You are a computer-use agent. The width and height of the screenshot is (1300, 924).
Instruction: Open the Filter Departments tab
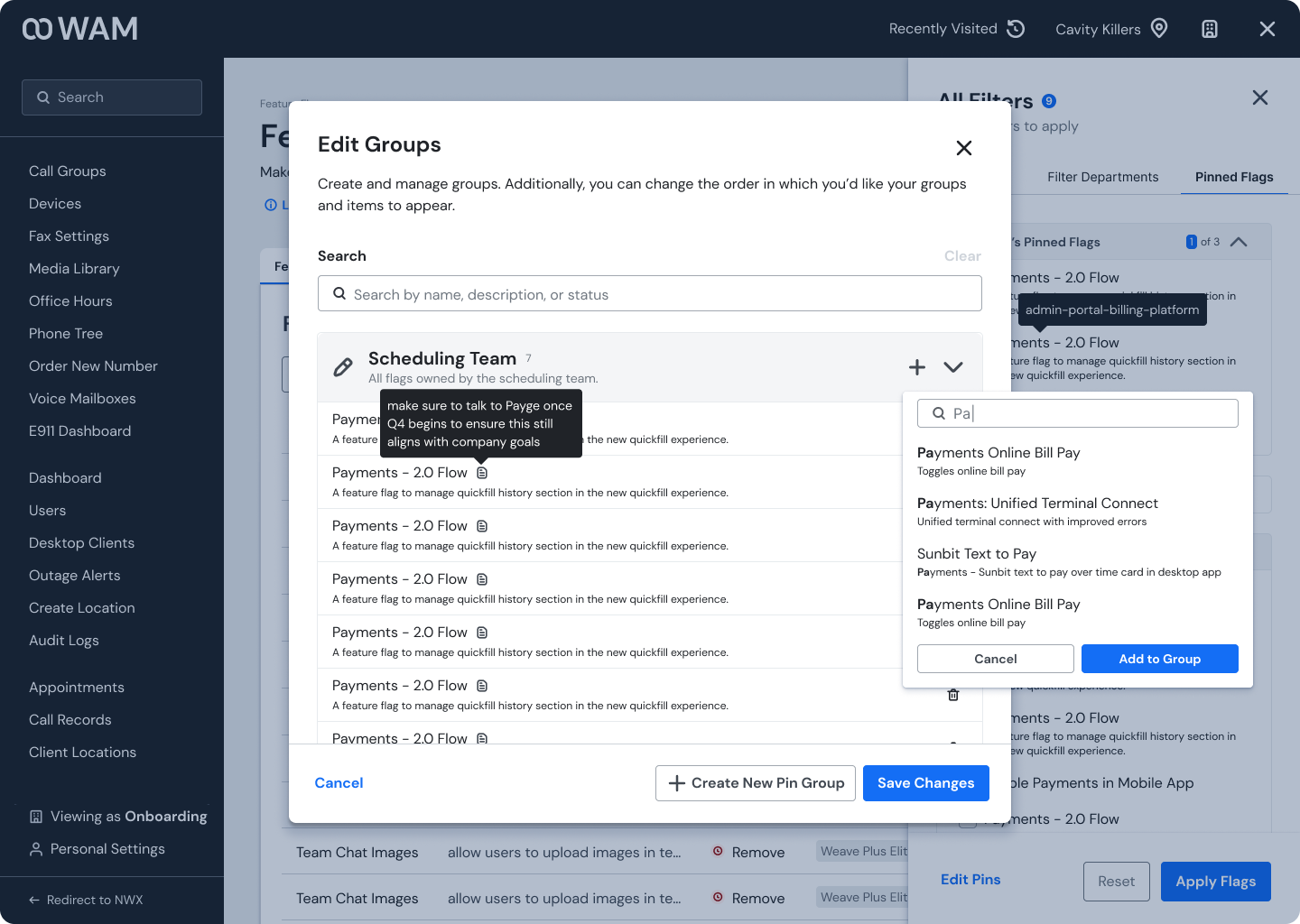[x=1103, y=177]
